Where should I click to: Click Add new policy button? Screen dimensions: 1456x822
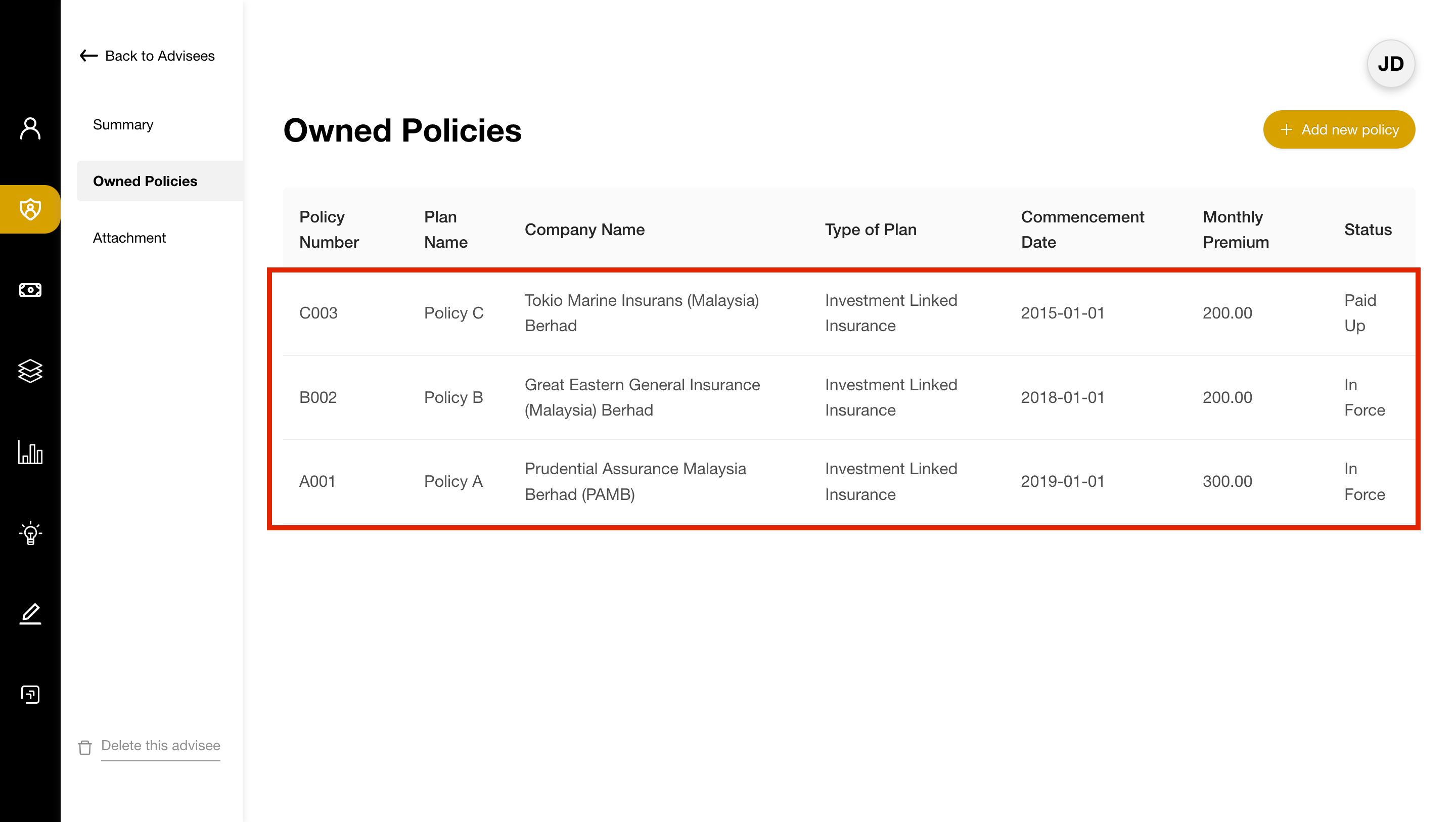coord(1338,129)
